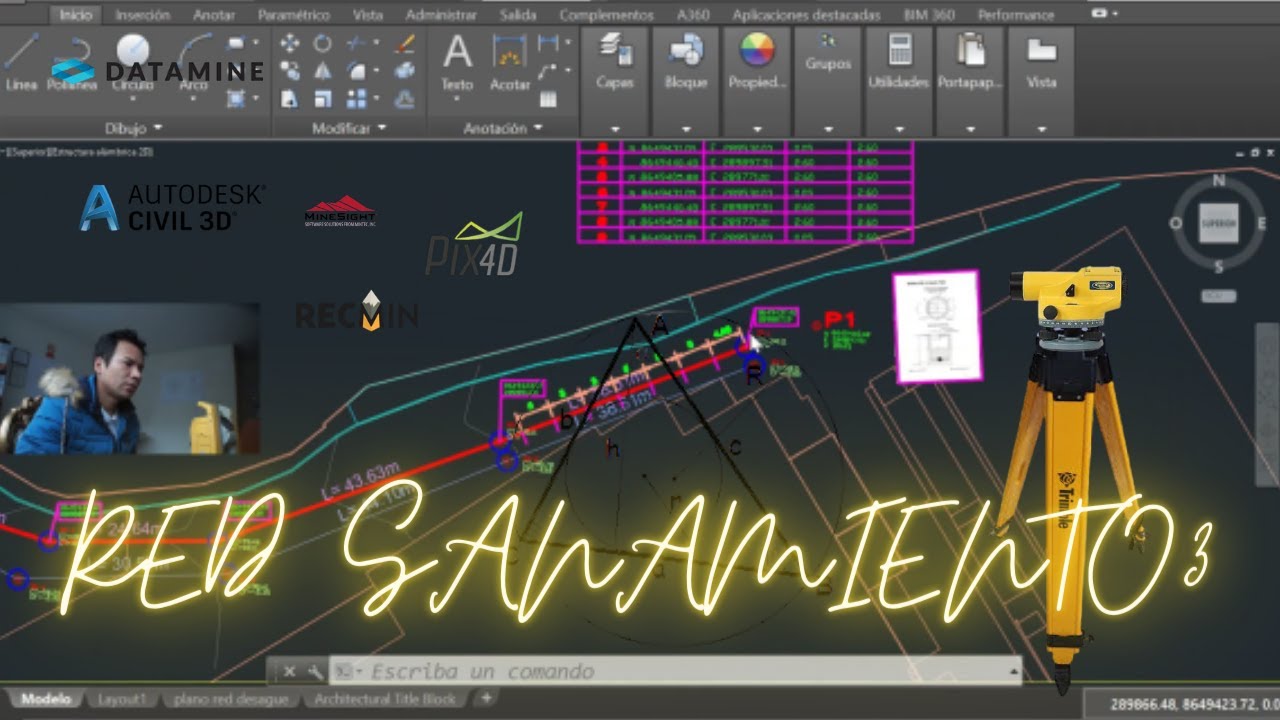
Task: Add a new layout with plus button
Action: point(487,698)
